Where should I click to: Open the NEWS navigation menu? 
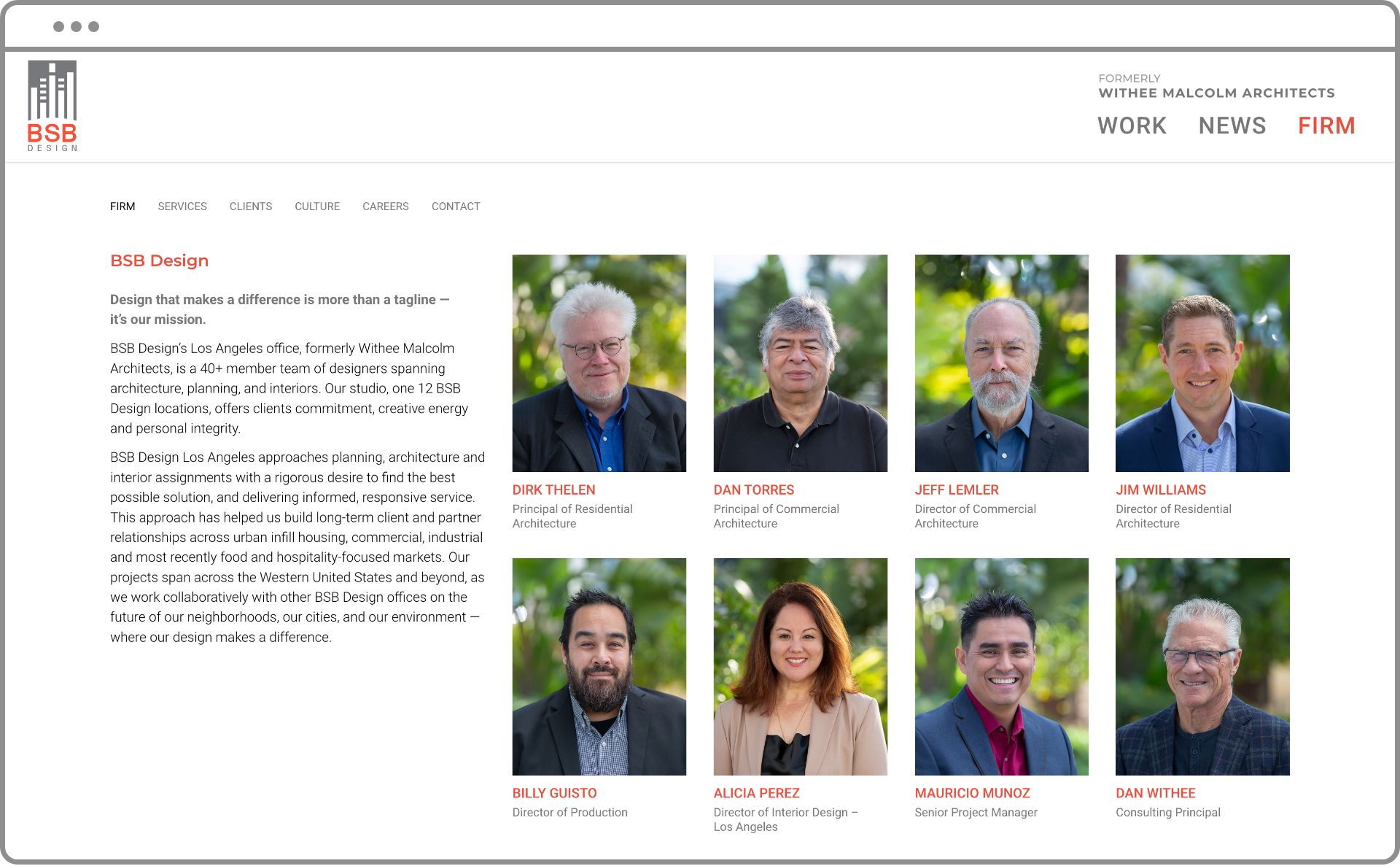[1232, 125]
